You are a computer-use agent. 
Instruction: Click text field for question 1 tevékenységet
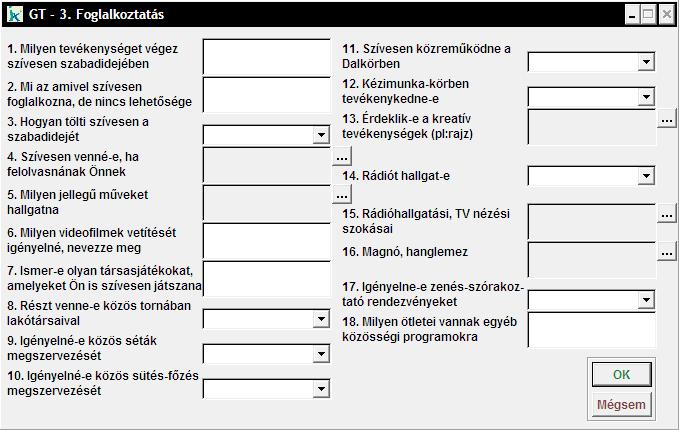(266, 57)
